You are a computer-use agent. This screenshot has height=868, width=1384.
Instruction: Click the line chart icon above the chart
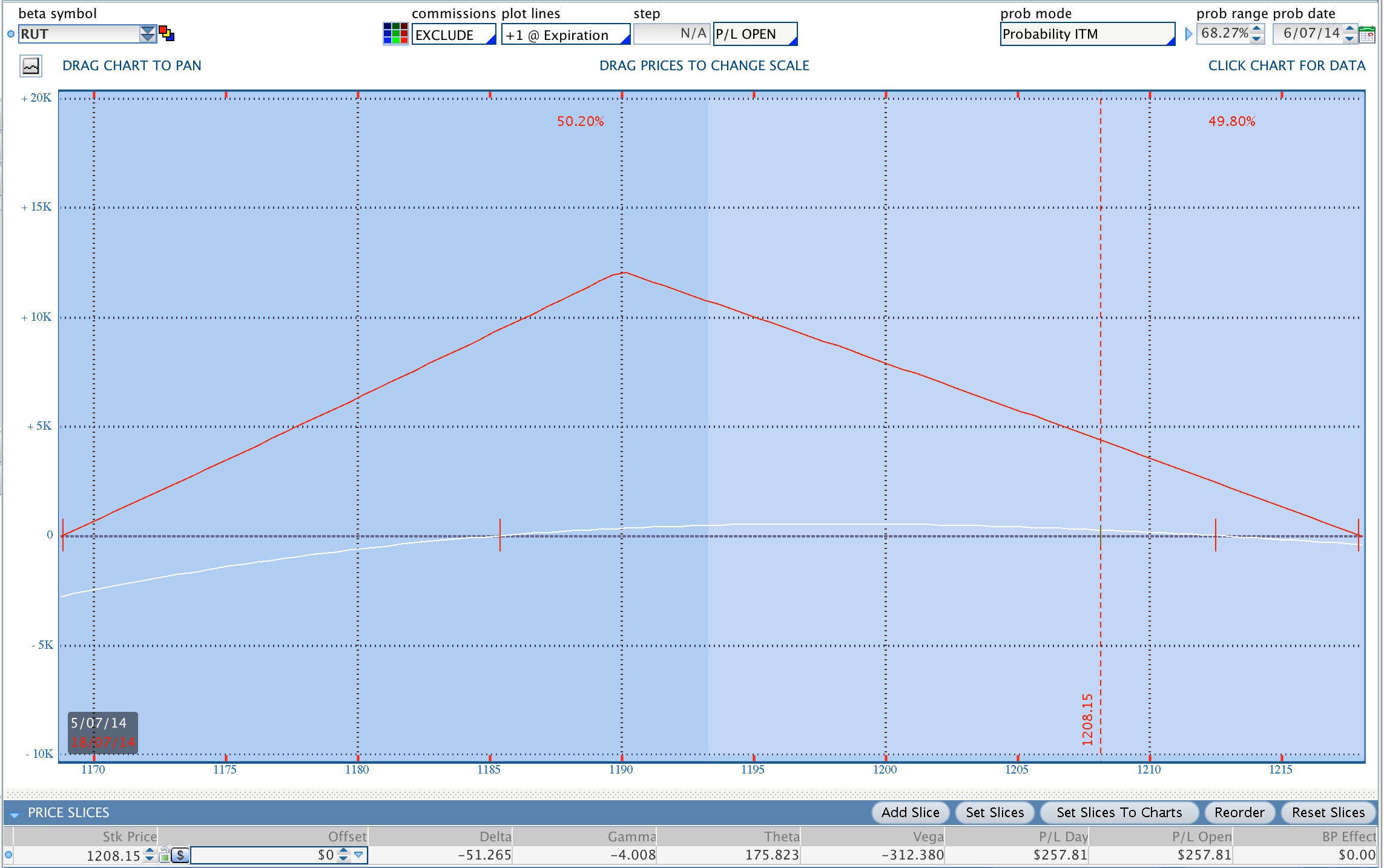coord(31,65)
